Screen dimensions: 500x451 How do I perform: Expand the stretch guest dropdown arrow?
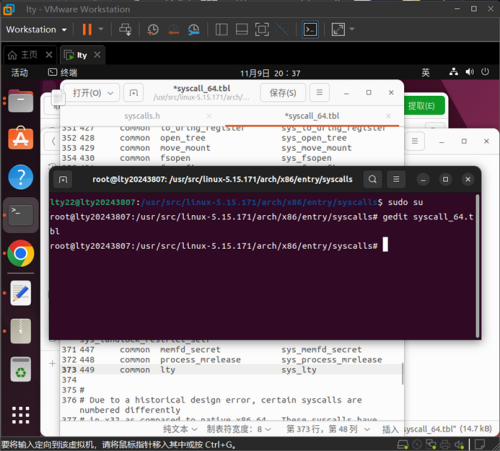point(352,29)
